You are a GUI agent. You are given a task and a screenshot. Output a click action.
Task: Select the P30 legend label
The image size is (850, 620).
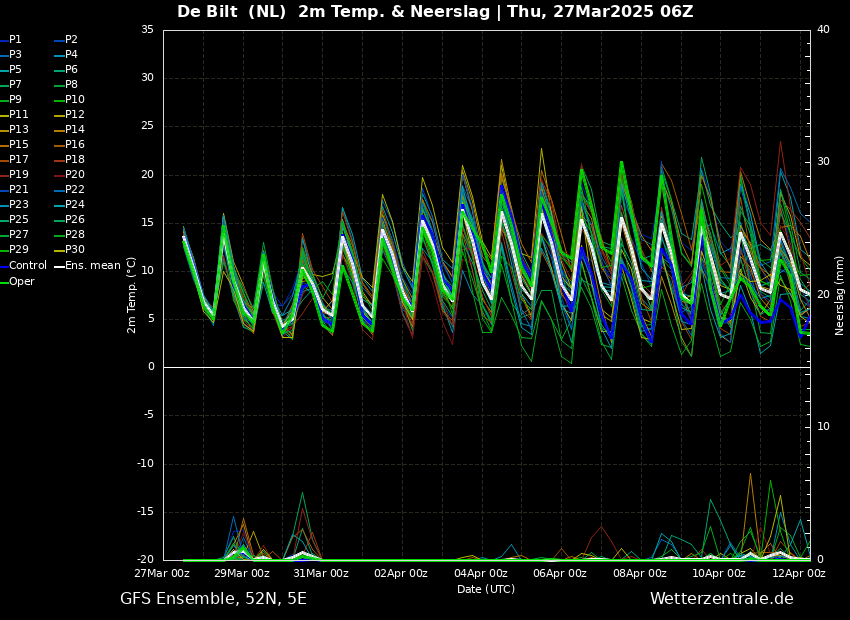74,250
